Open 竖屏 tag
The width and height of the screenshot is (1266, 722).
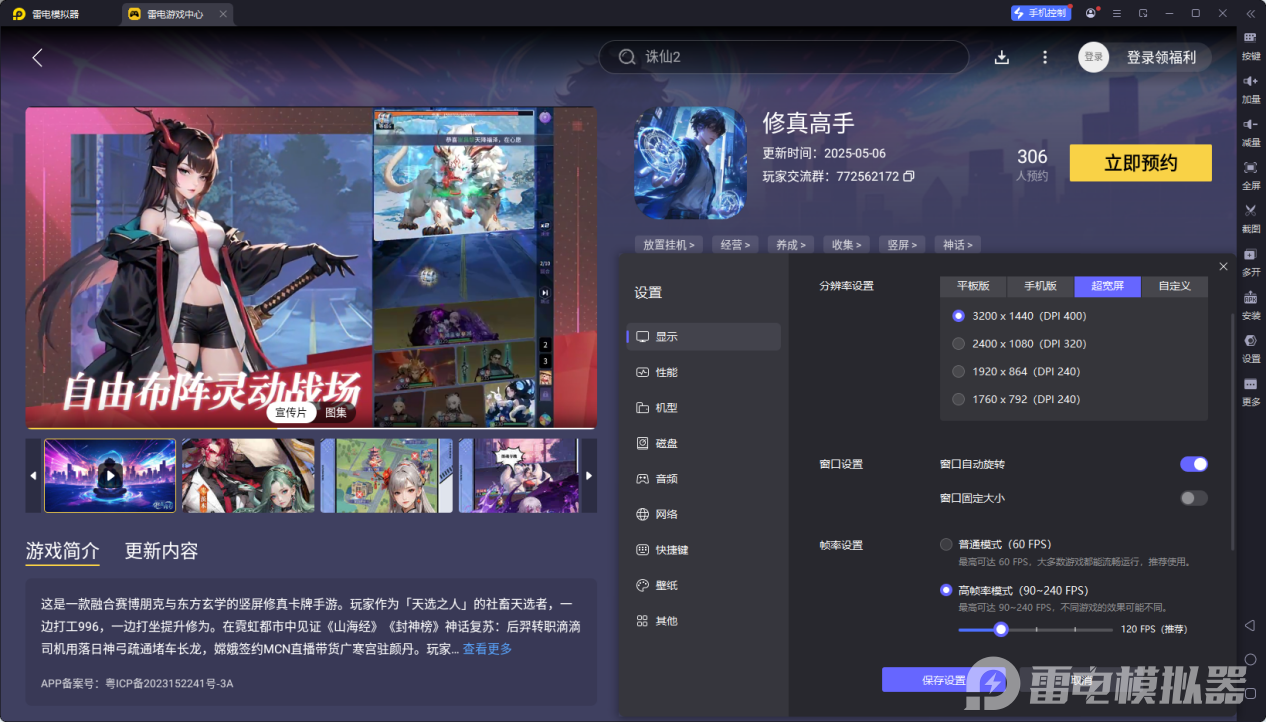(x=901, y=244)
